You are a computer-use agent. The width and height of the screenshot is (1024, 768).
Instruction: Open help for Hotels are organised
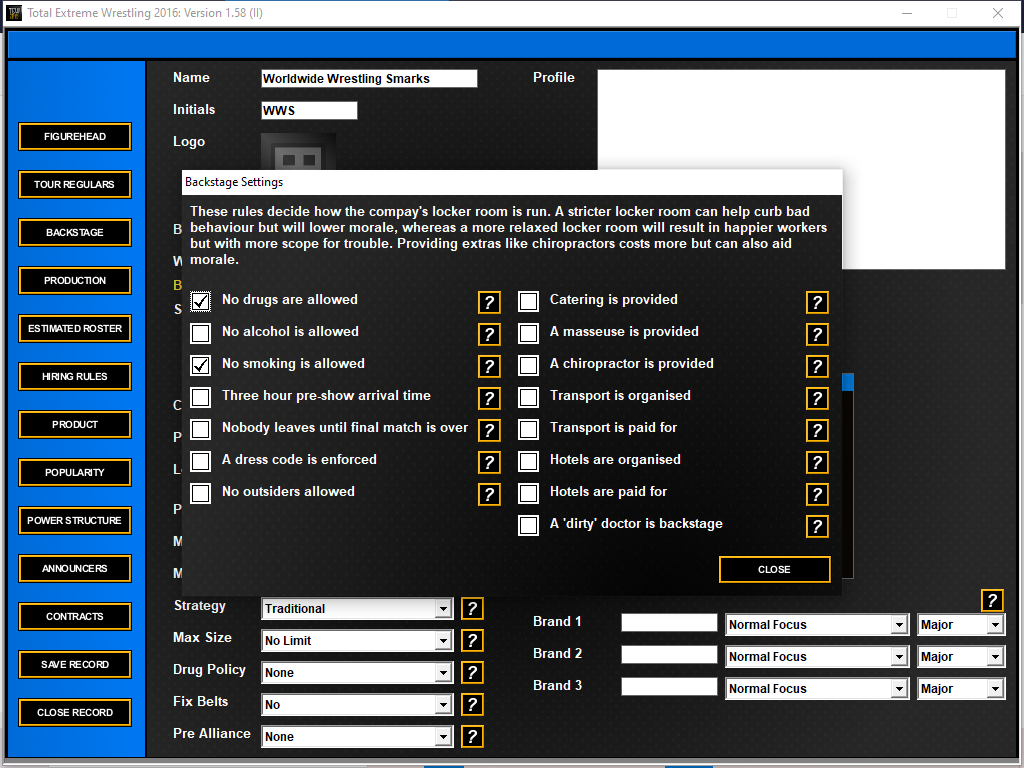pyautogui.click(x=817, y=462)
